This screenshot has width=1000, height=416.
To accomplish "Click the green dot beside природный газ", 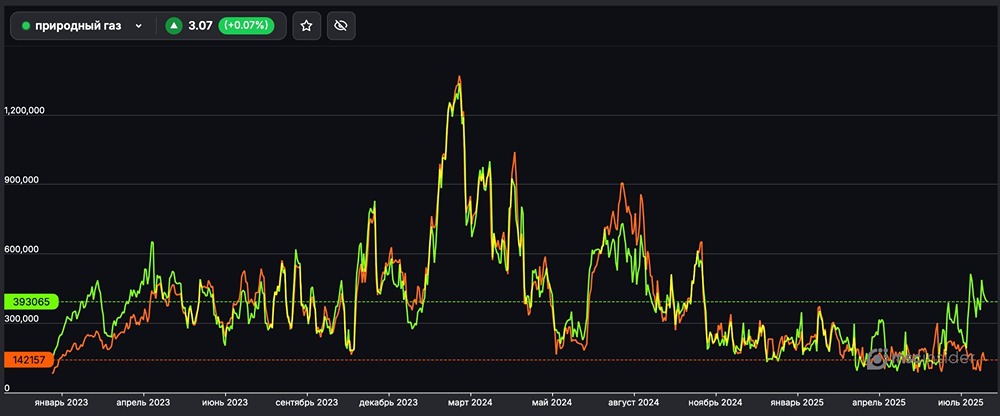I will (26, 26).
